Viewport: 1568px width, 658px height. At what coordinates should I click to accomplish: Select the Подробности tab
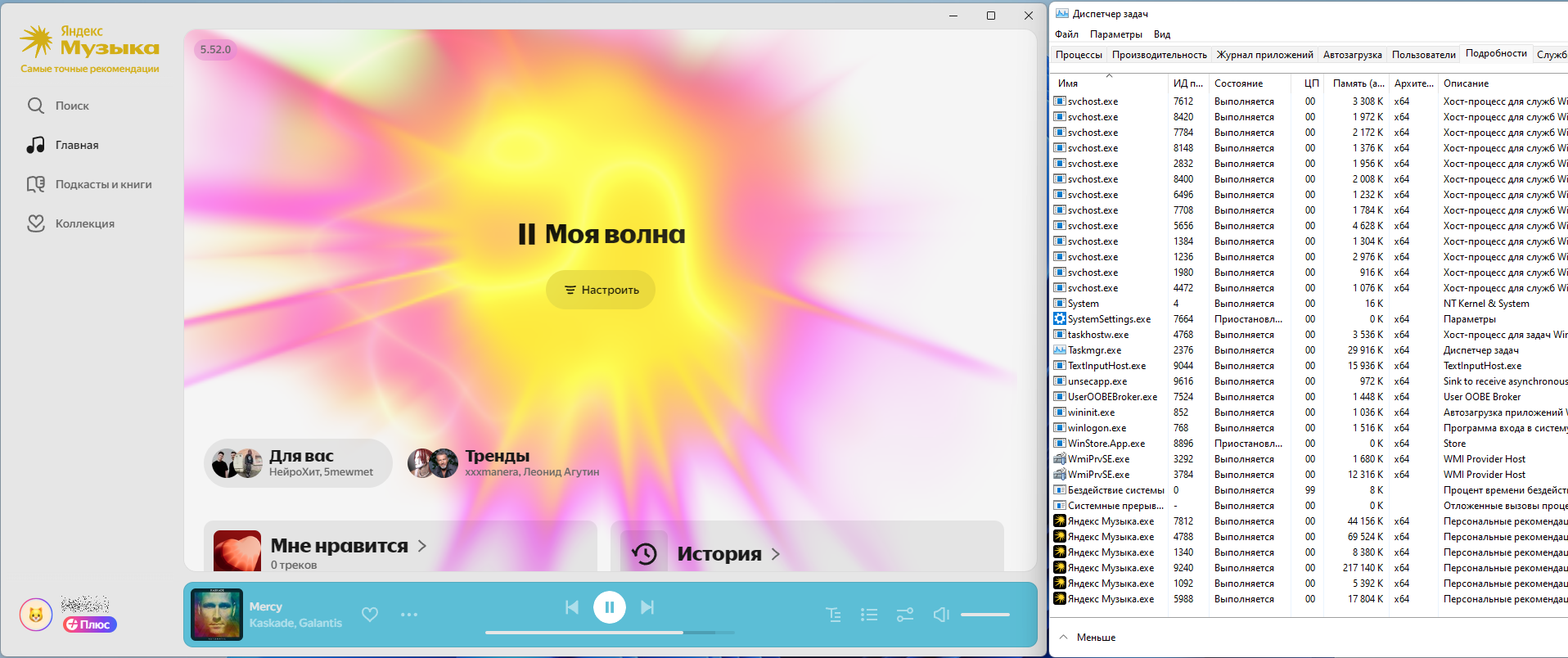(x=1496, y=53)
